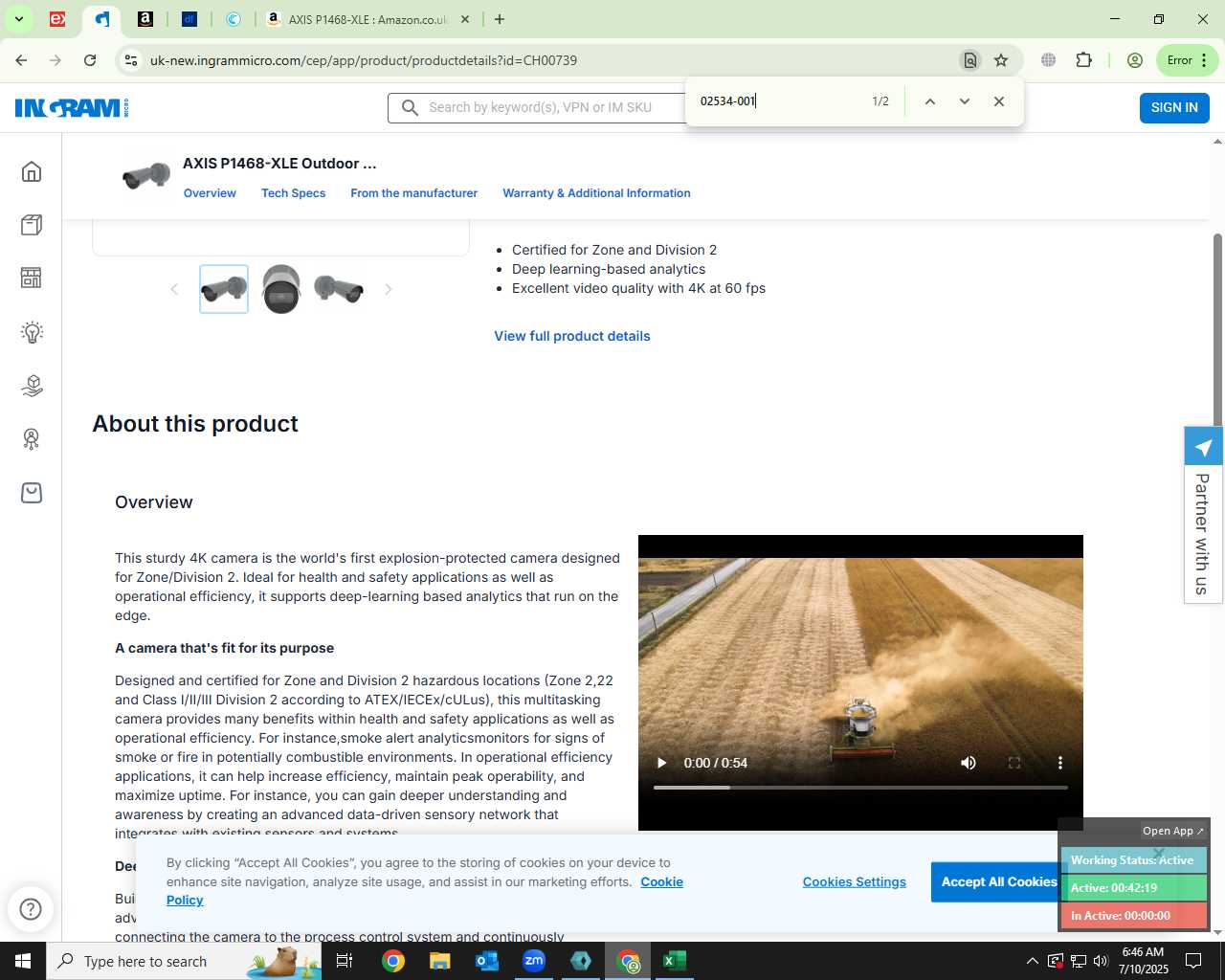Show hidden system tray icons

1032,961
